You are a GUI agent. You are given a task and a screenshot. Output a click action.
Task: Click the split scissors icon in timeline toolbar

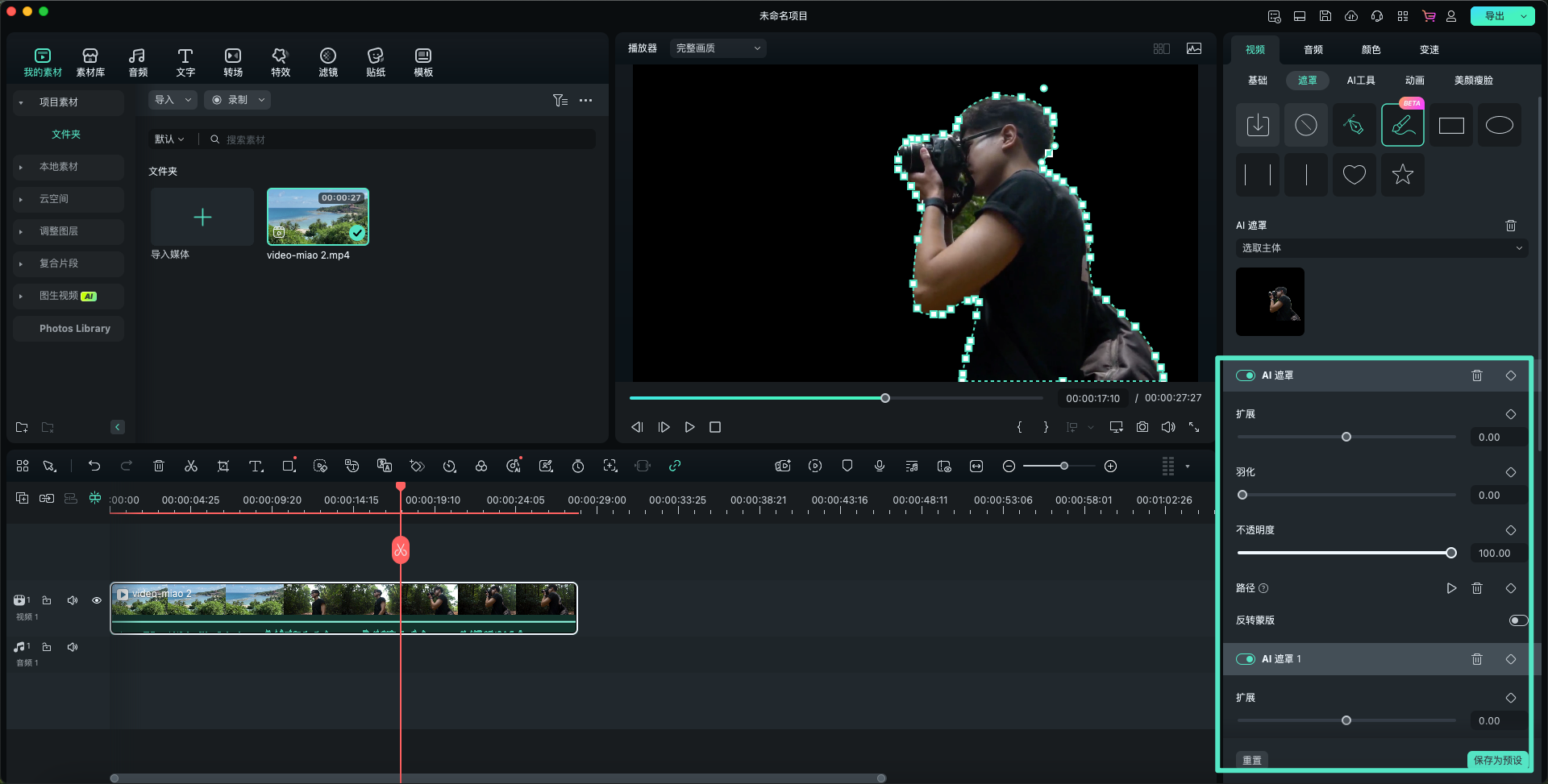pyautogui.click(x=191, y=466)
